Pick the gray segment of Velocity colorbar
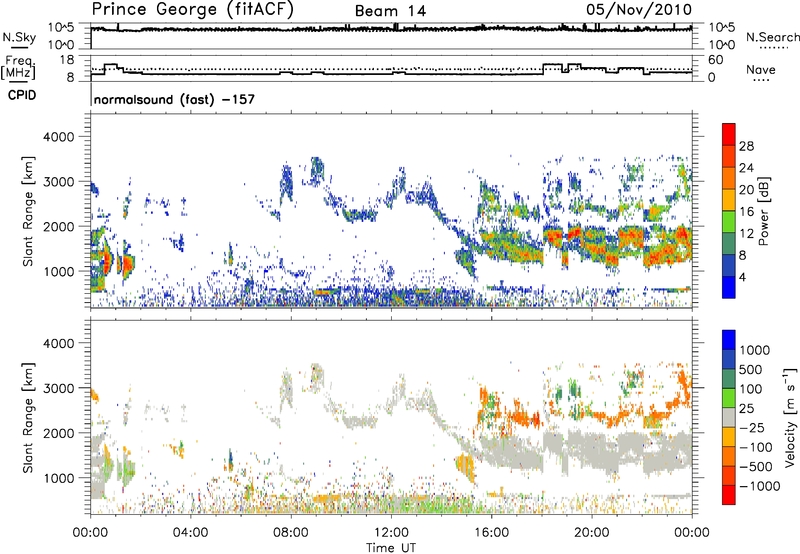The width and height of the screenshot is (800, 554). point(729,417)
